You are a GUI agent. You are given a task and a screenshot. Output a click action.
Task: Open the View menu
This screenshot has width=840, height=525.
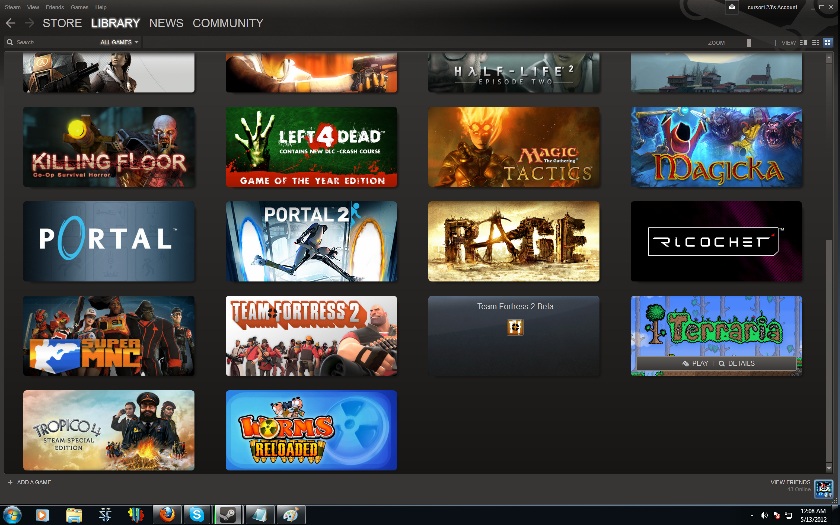(x=33, y=7)
